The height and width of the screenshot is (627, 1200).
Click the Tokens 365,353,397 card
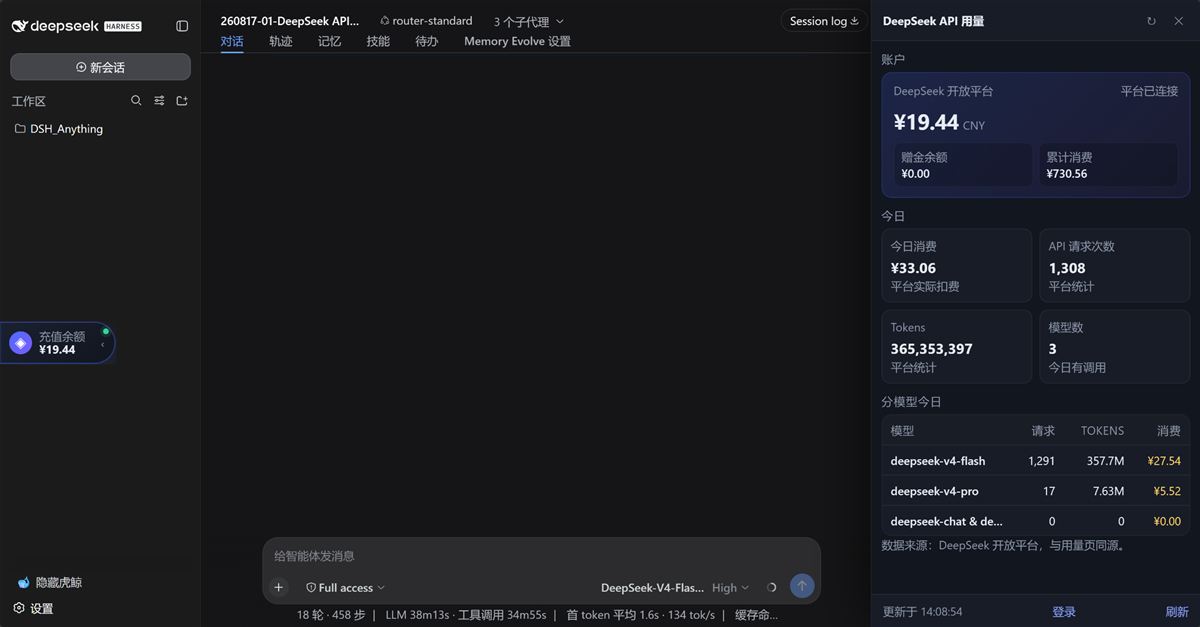(x=956, y=347)
